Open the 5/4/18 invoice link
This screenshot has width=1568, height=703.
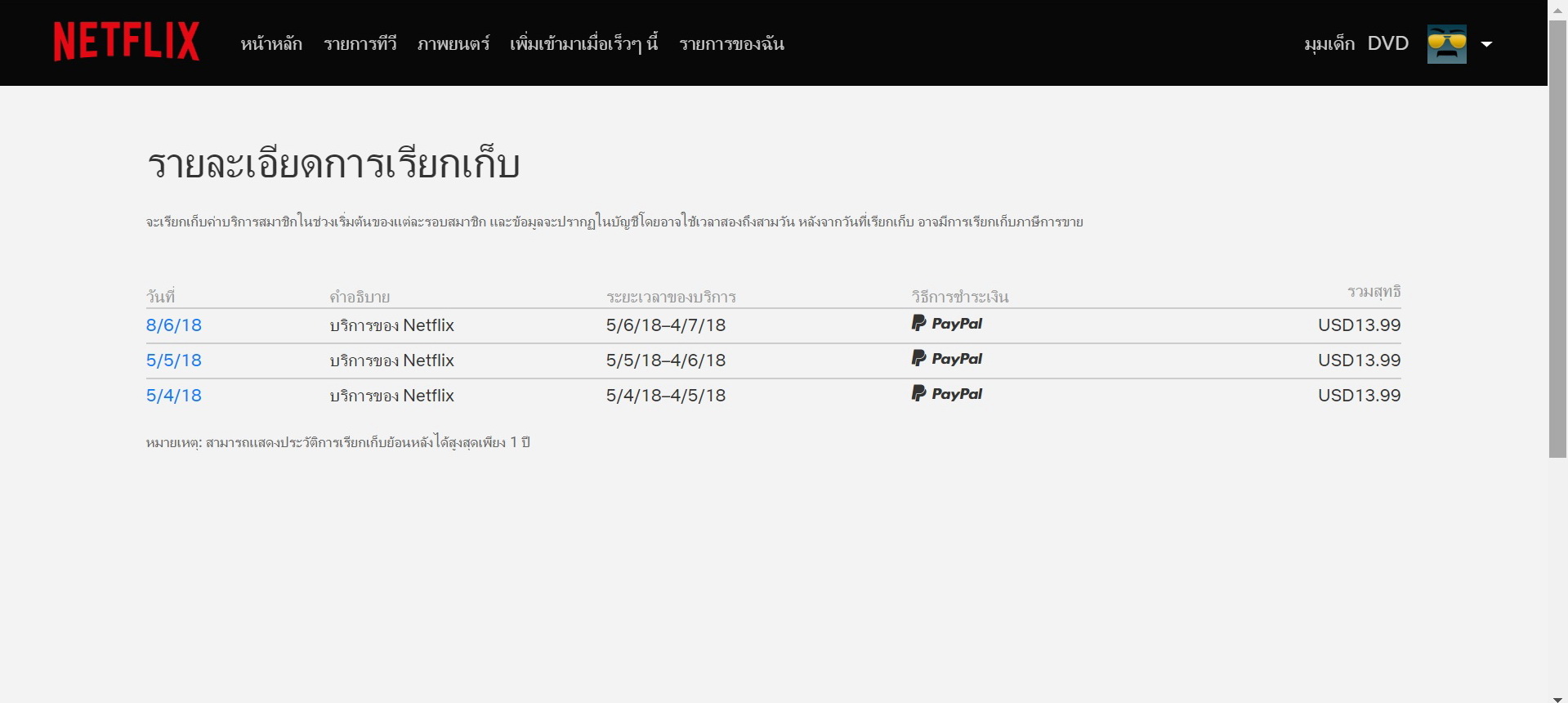coord(174,396)
